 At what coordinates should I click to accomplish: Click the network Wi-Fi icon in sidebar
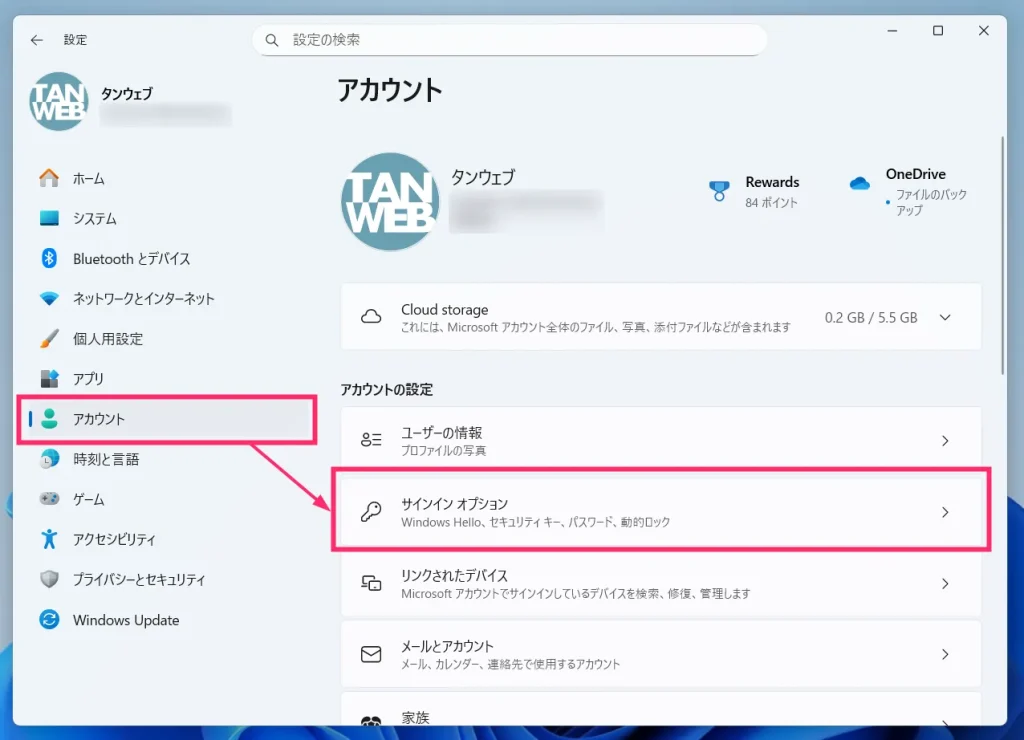pos(49,298)
